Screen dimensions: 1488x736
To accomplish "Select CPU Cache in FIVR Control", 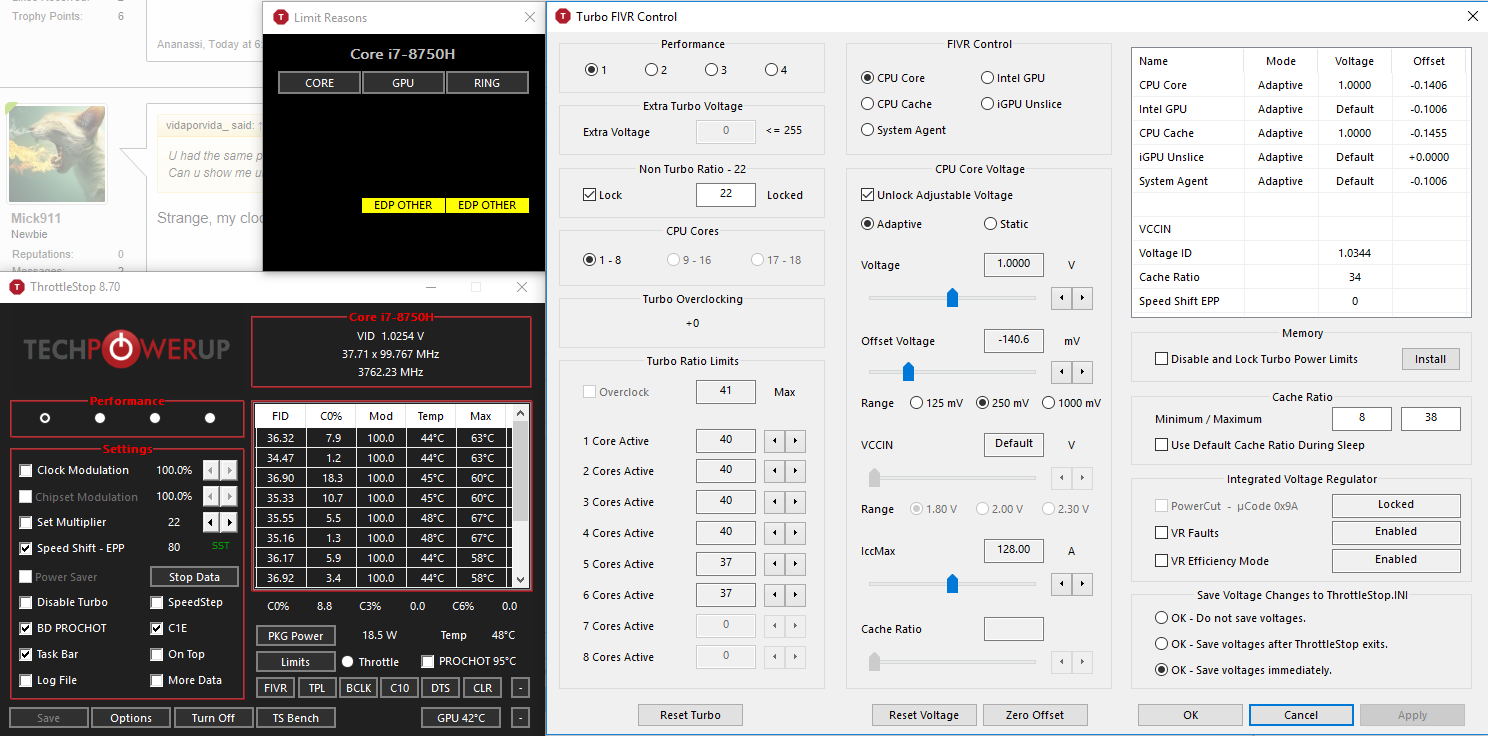I will pos(868,104).
